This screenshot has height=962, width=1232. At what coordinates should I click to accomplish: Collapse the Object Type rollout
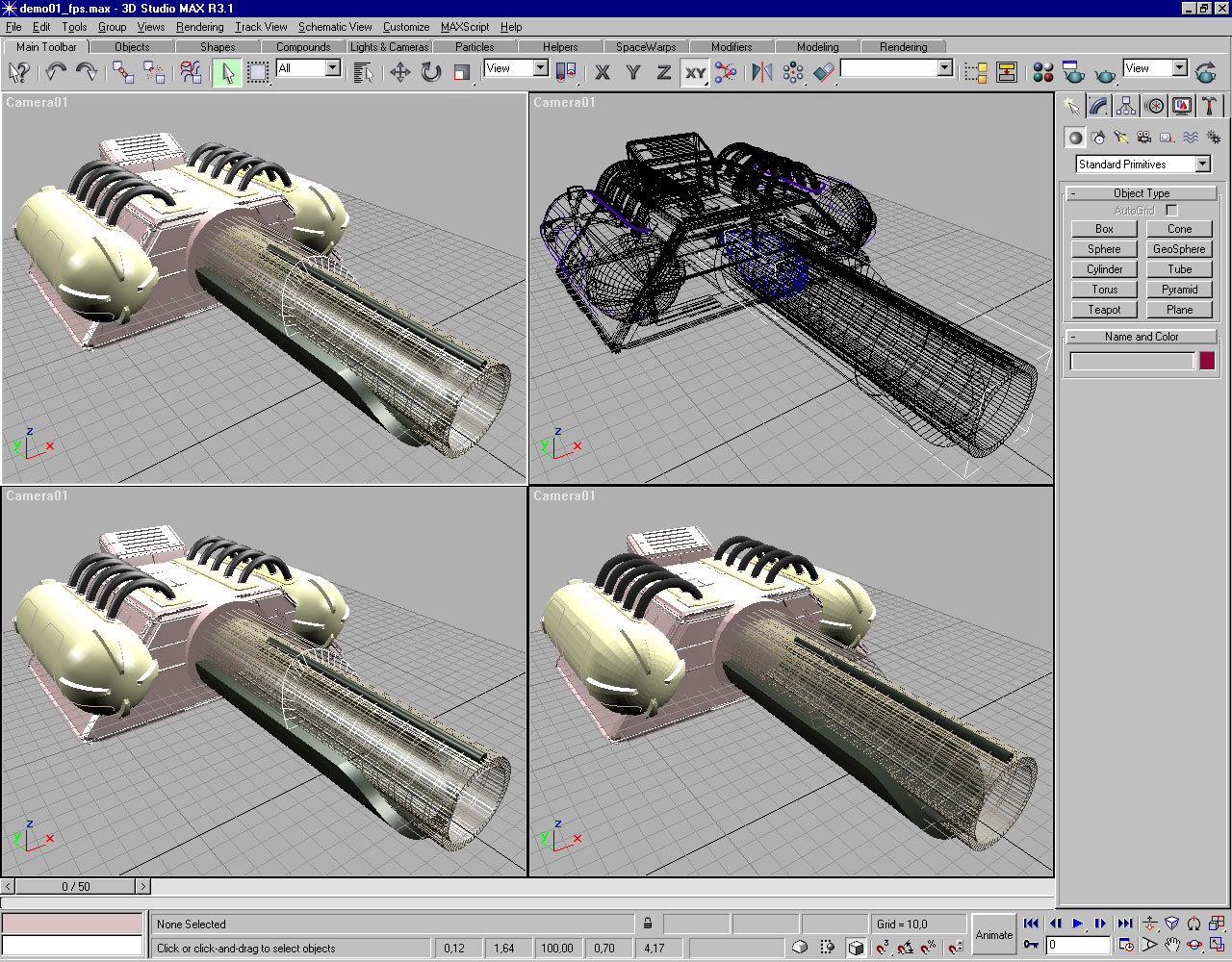(x=1142, y=193)
